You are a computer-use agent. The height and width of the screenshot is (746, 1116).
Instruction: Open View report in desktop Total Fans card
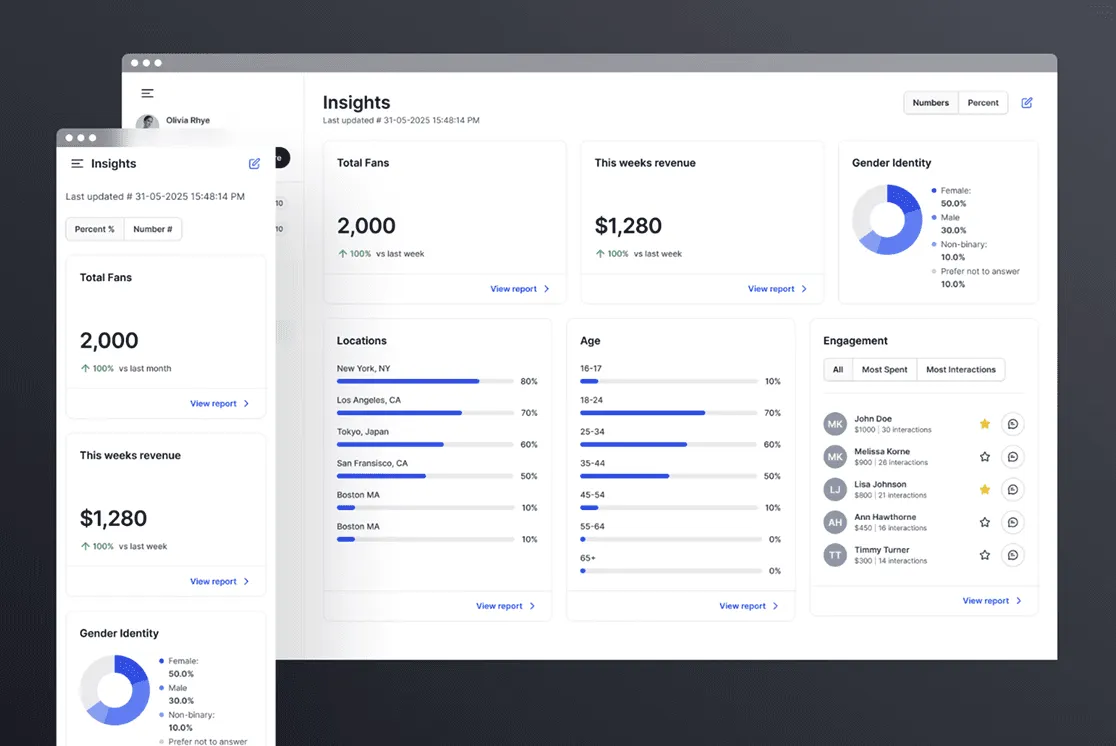(520, 289)
